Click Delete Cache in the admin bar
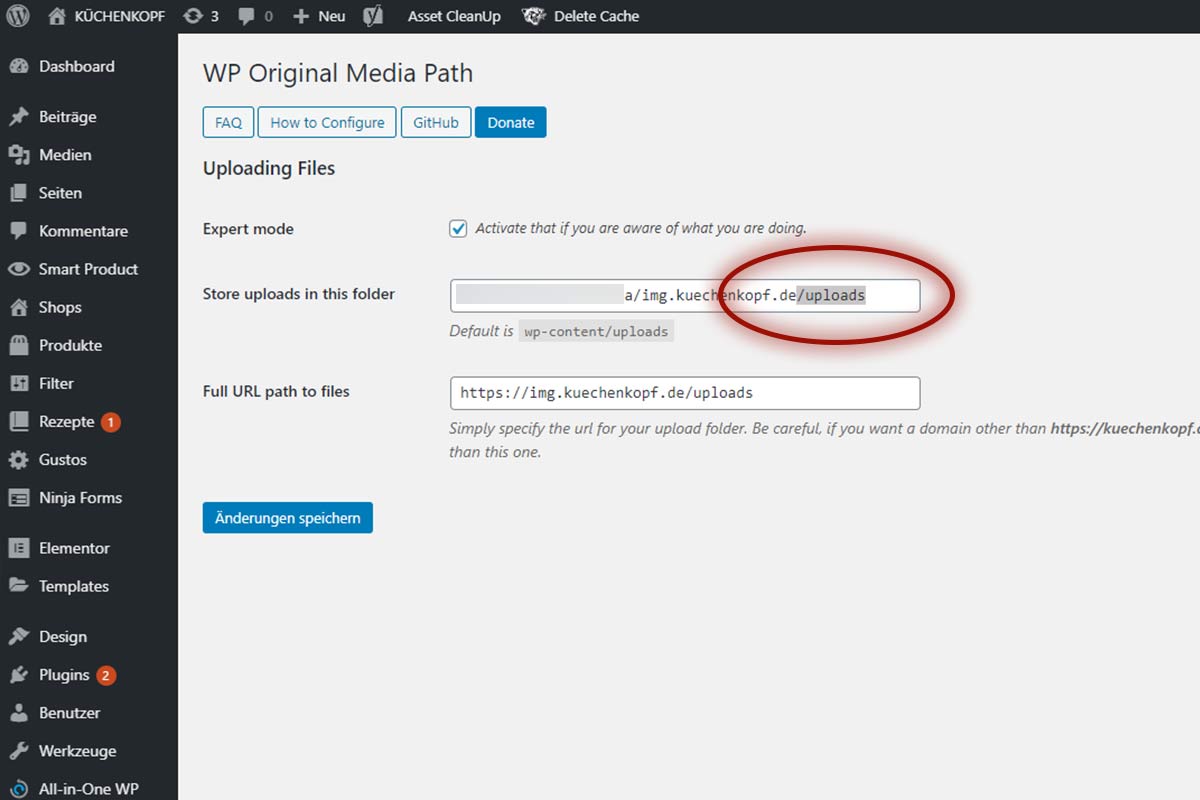This screenshot has width=1200, height=800. [596, 16]
